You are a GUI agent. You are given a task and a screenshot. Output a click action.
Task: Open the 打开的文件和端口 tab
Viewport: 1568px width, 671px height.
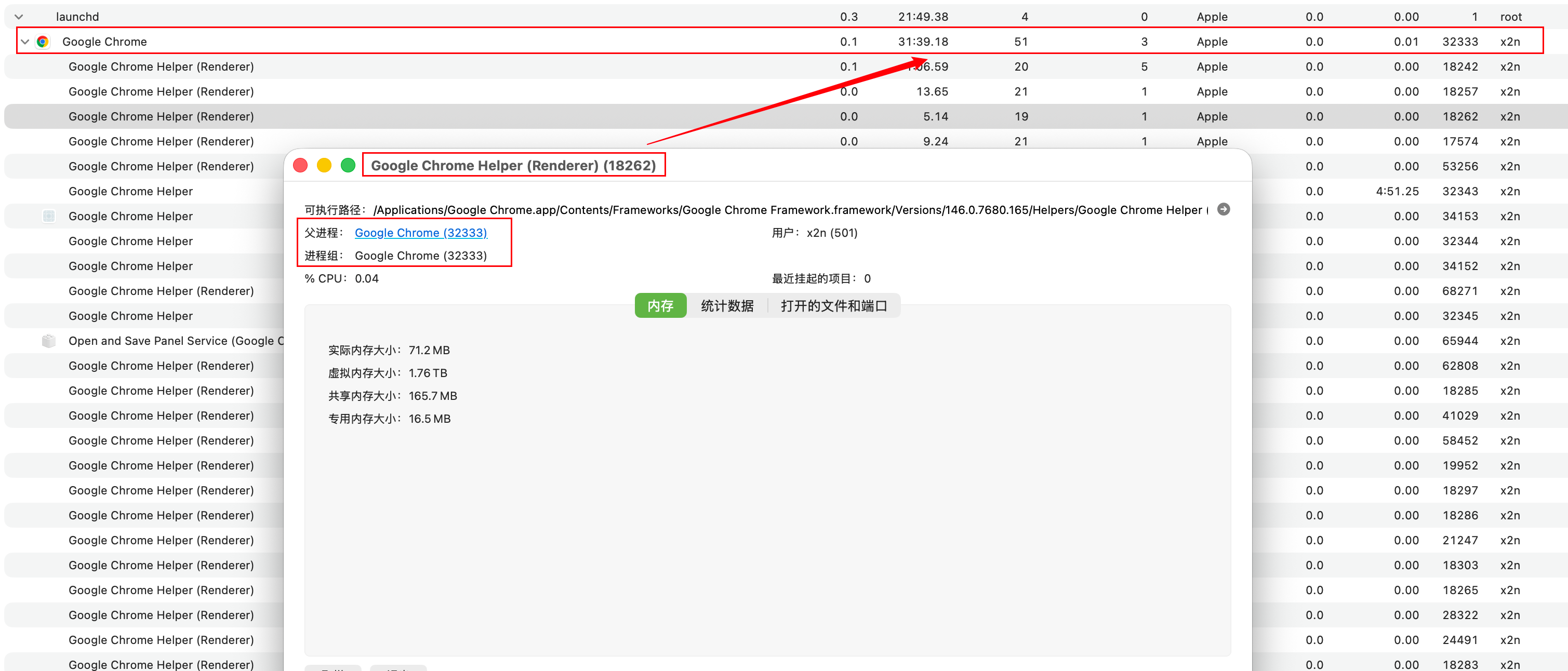point(833,306)
